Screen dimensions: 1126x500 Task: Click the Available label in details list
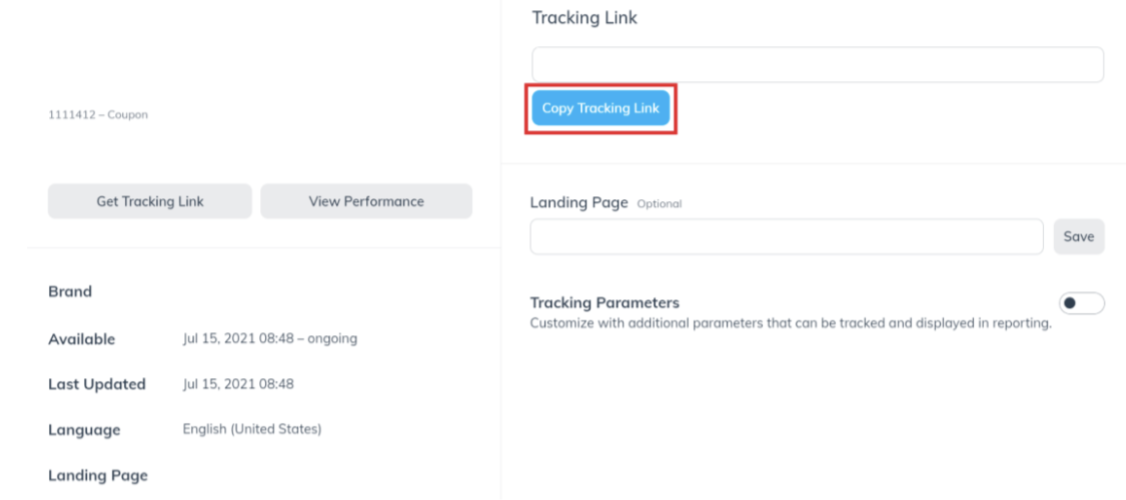(82, 339)
